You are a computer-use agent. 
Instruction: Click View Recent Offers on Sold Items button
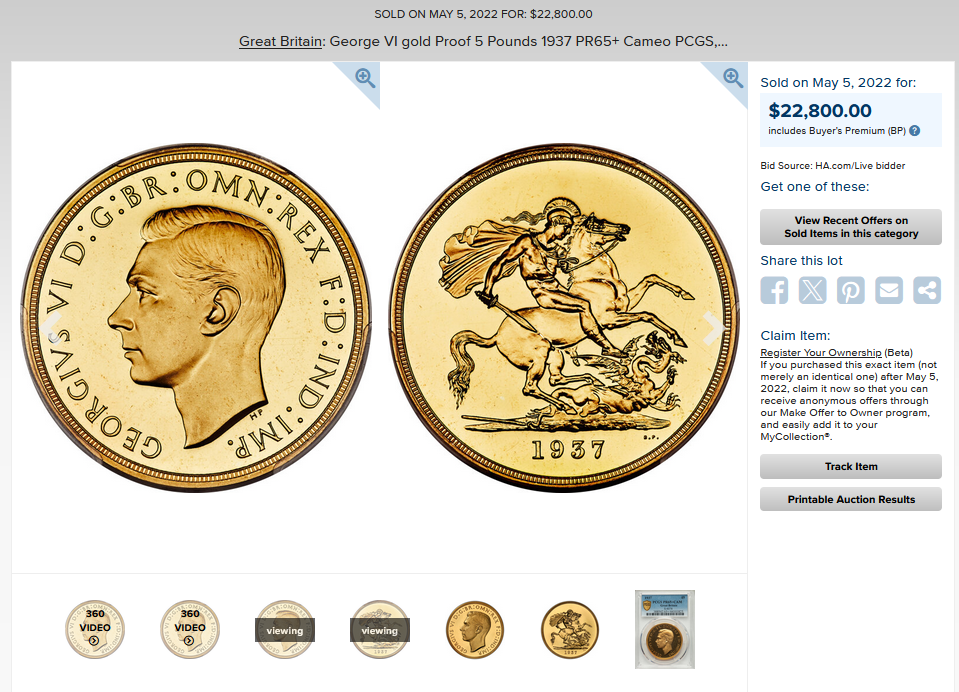[851, 227]
